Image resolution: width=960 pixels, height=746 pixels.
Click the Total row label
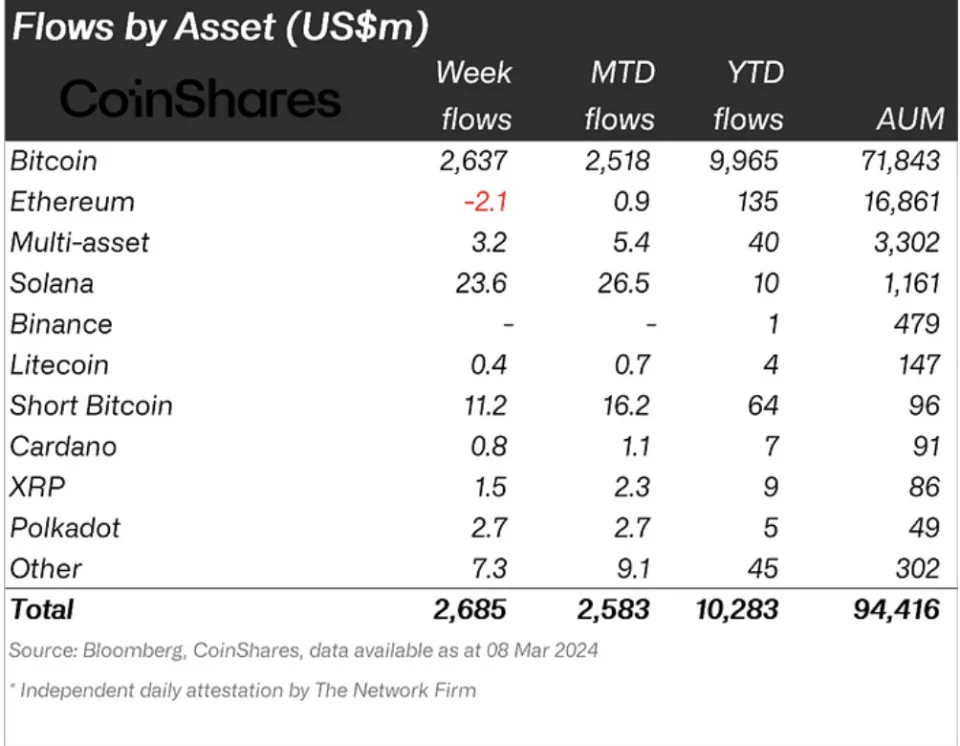point(42,608)
